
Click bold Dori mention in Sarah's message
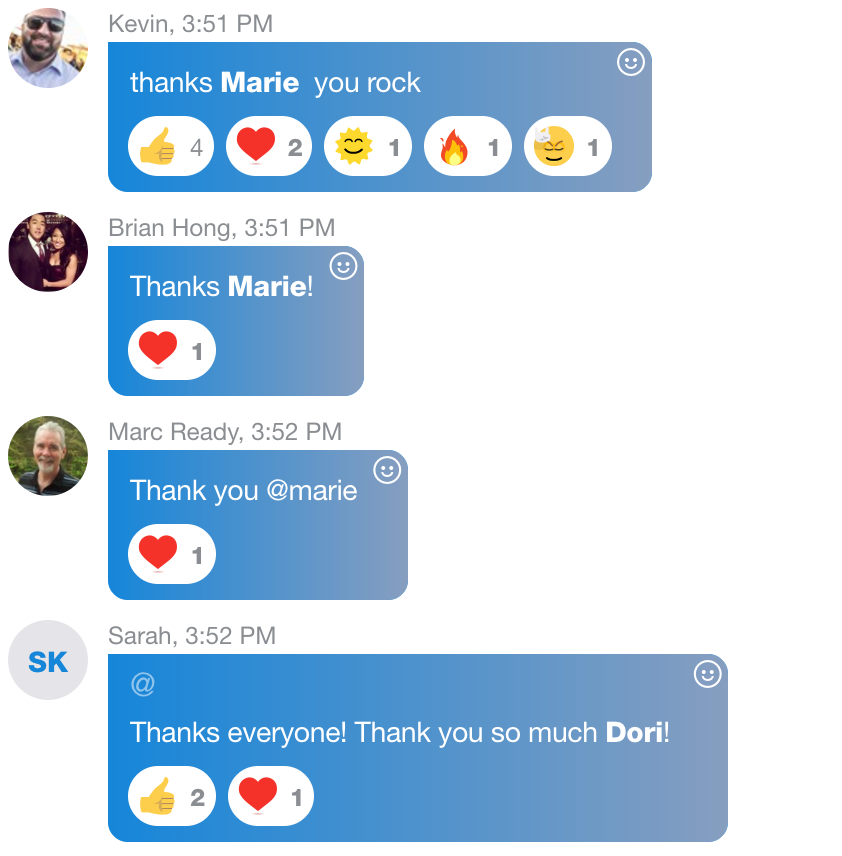(635, 733)
